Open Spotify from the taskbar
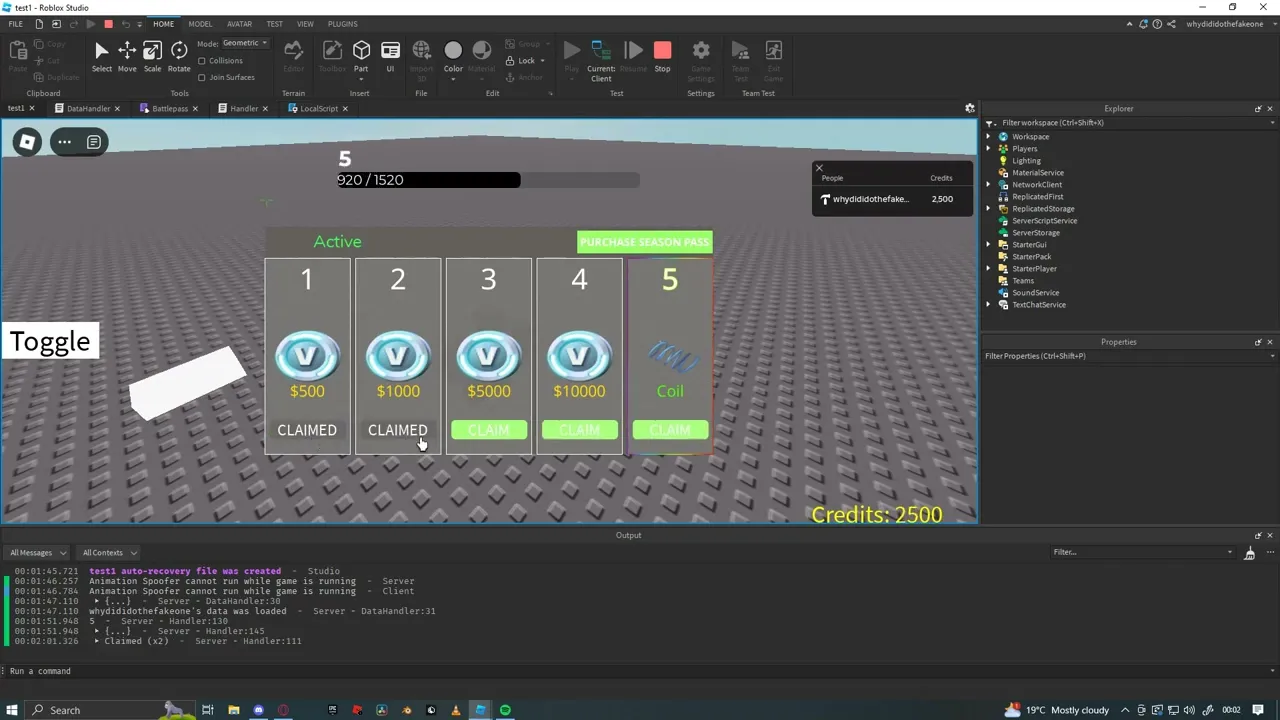The height and width of the screenshot is (720, 1280). [505, 710]
